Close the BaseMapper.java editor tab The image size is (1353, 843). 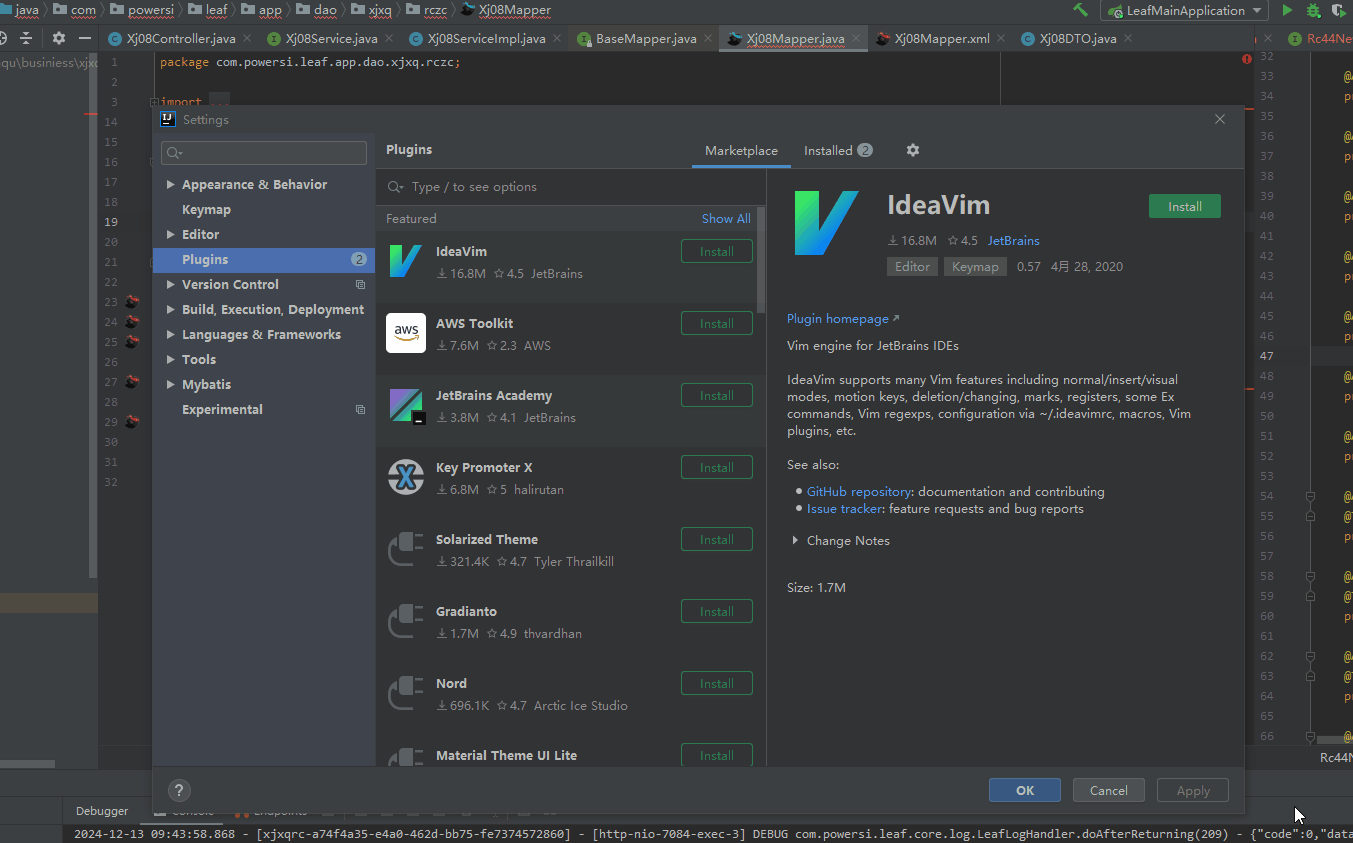(x=708, y=39)
